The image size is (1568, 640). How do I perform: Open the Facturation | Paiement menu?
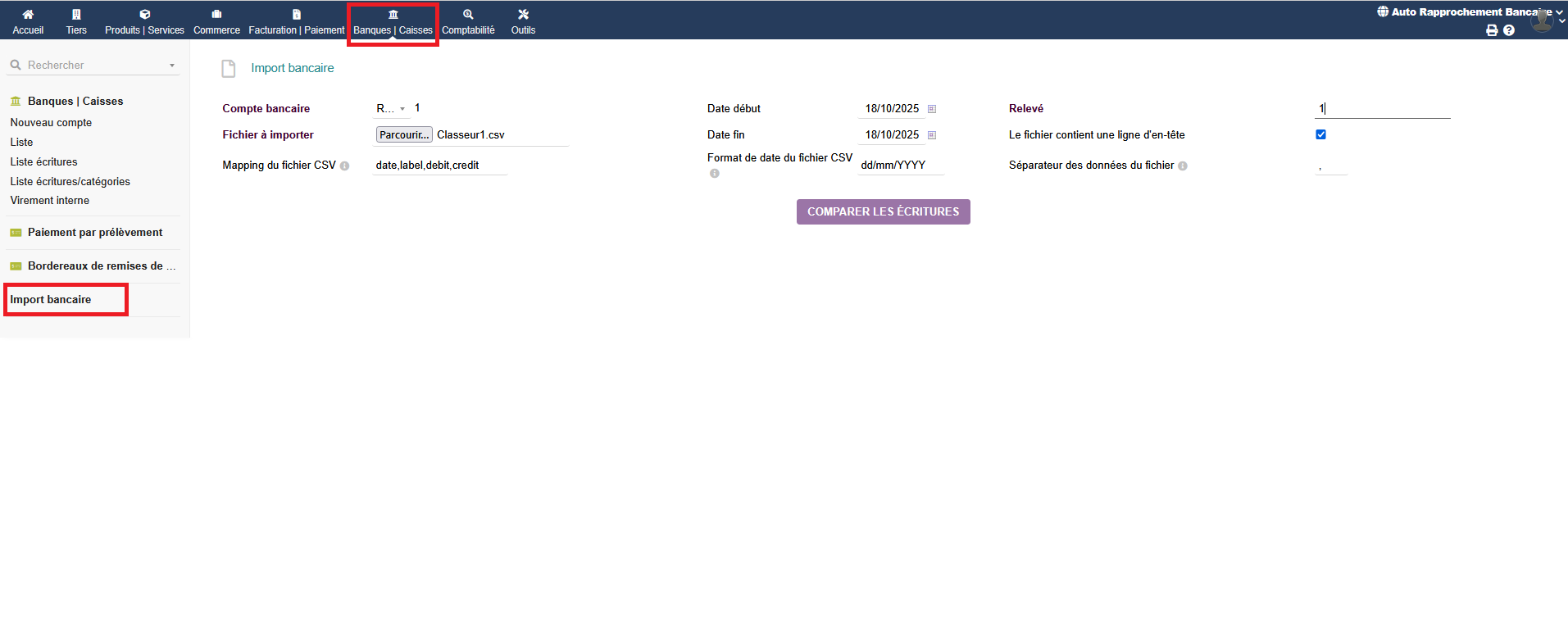tap(297, 22)
